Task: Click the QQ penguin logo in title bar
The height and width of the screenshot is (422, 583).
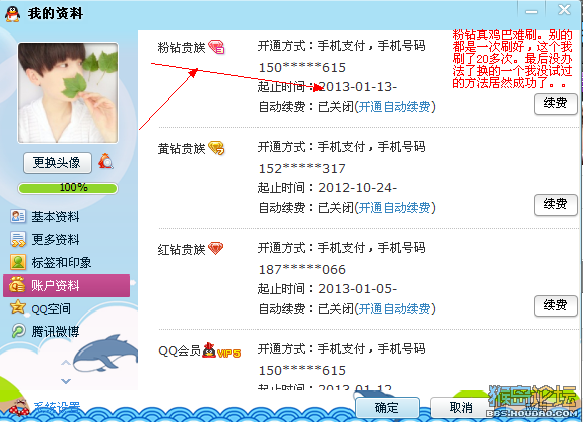Action: click(x=13, y=14)
